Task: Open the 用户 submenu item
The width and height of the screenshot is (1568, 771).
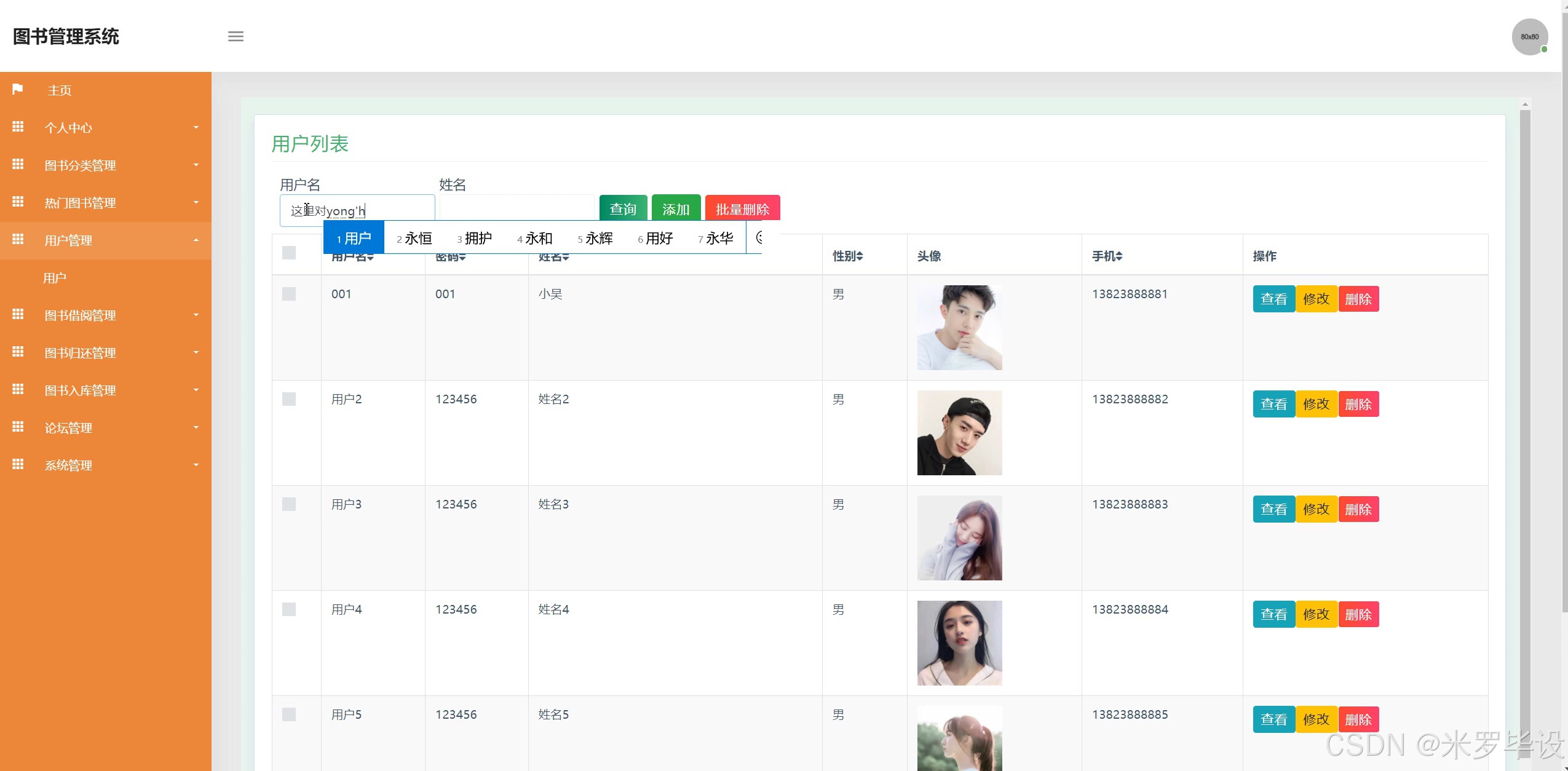Action: 55,278
